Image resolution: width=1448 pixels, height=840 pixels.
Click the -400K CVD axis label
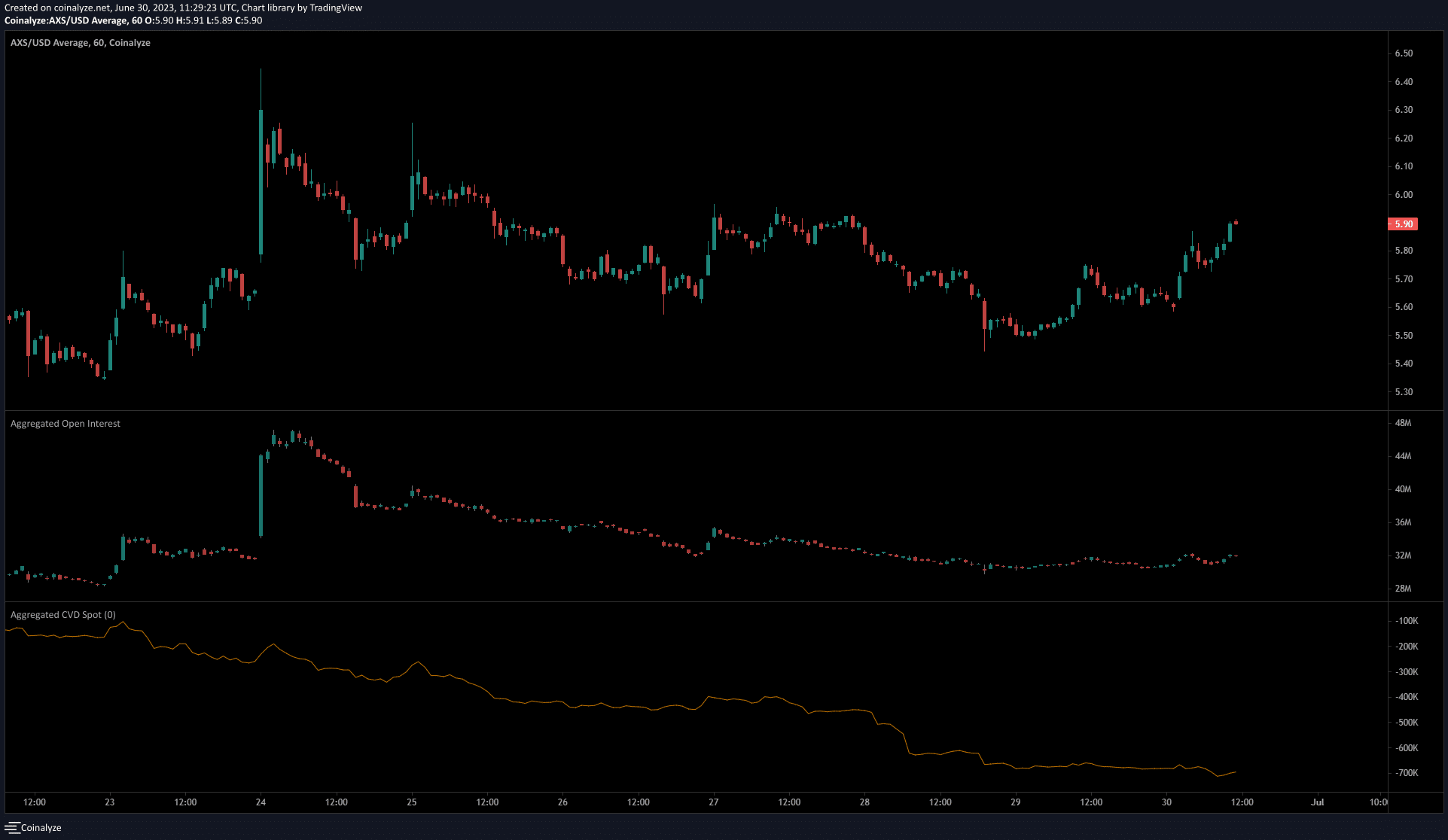point(1406,697)
